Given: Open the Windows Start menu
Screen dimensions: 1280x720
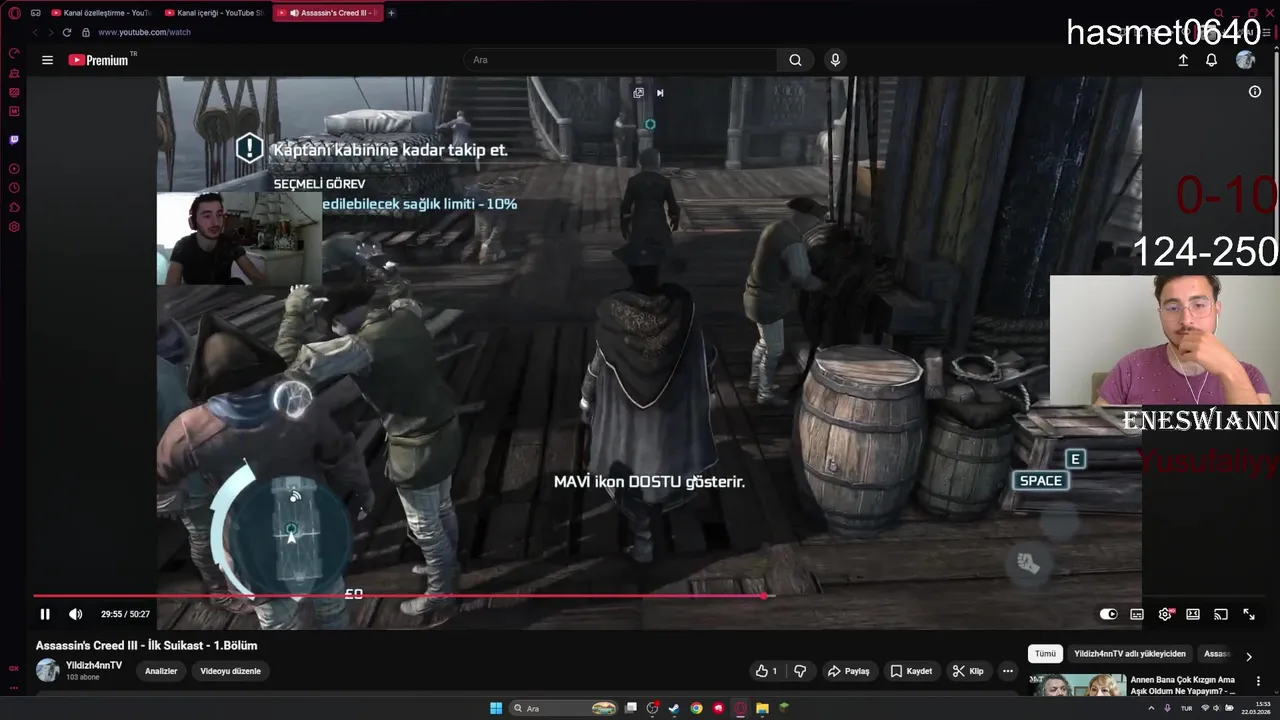Looking at the screenshot, I should pos(496,708).
